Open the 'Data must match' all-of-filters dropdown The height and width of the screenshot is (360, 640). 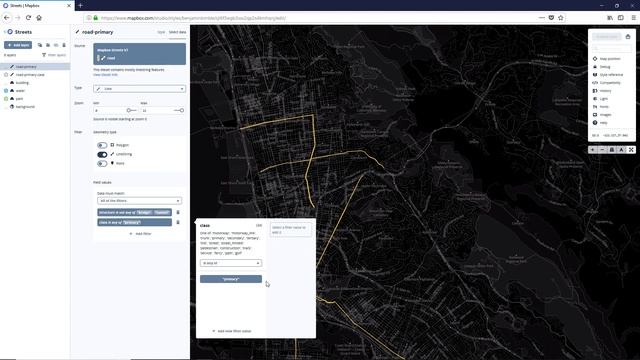tap(139, 201)
